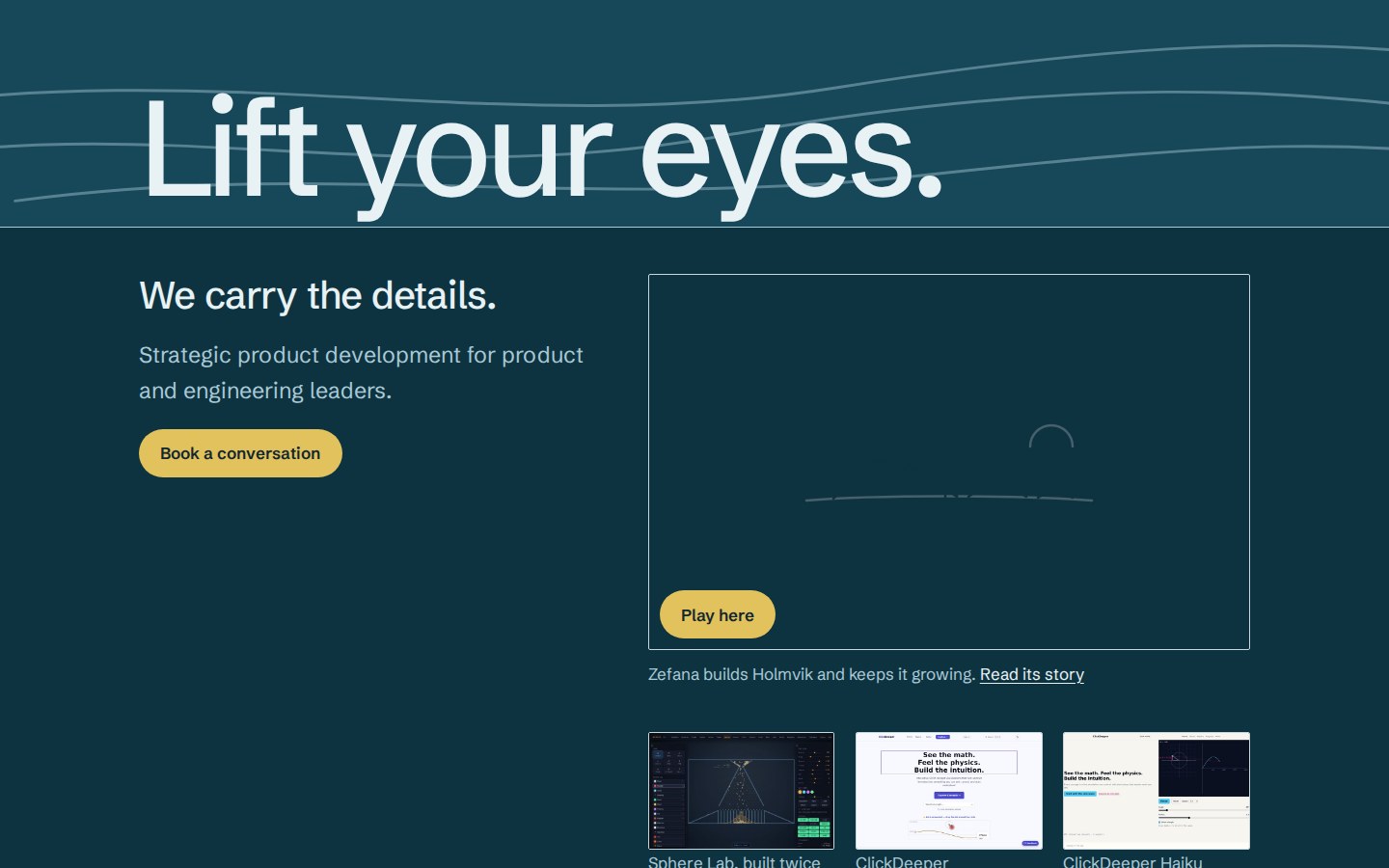Open the Read its story link

pyautogui.click(x=1032, y=674)
